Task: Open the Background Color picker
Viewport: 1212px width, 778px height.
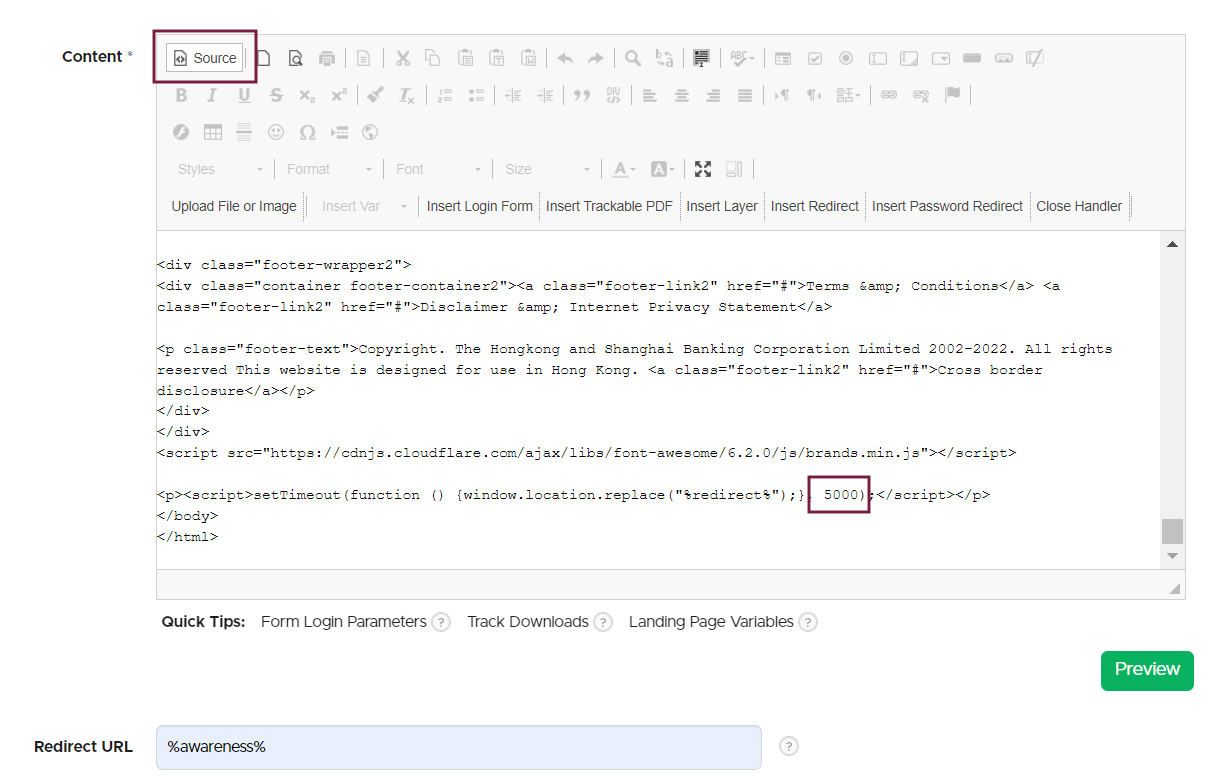Action: (x=663, y=169)
